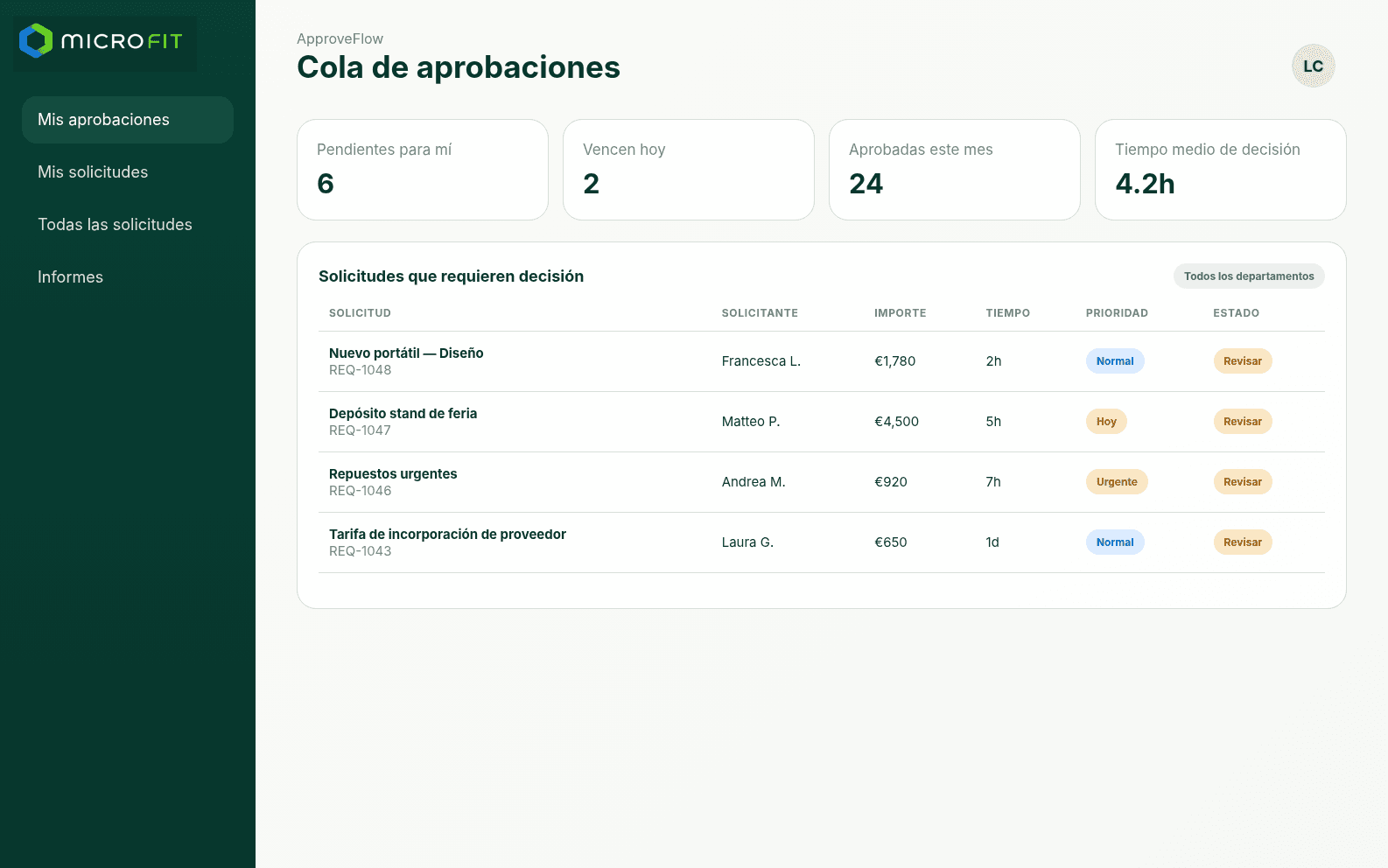Click the €4,500 amount

tap(896, 422)
